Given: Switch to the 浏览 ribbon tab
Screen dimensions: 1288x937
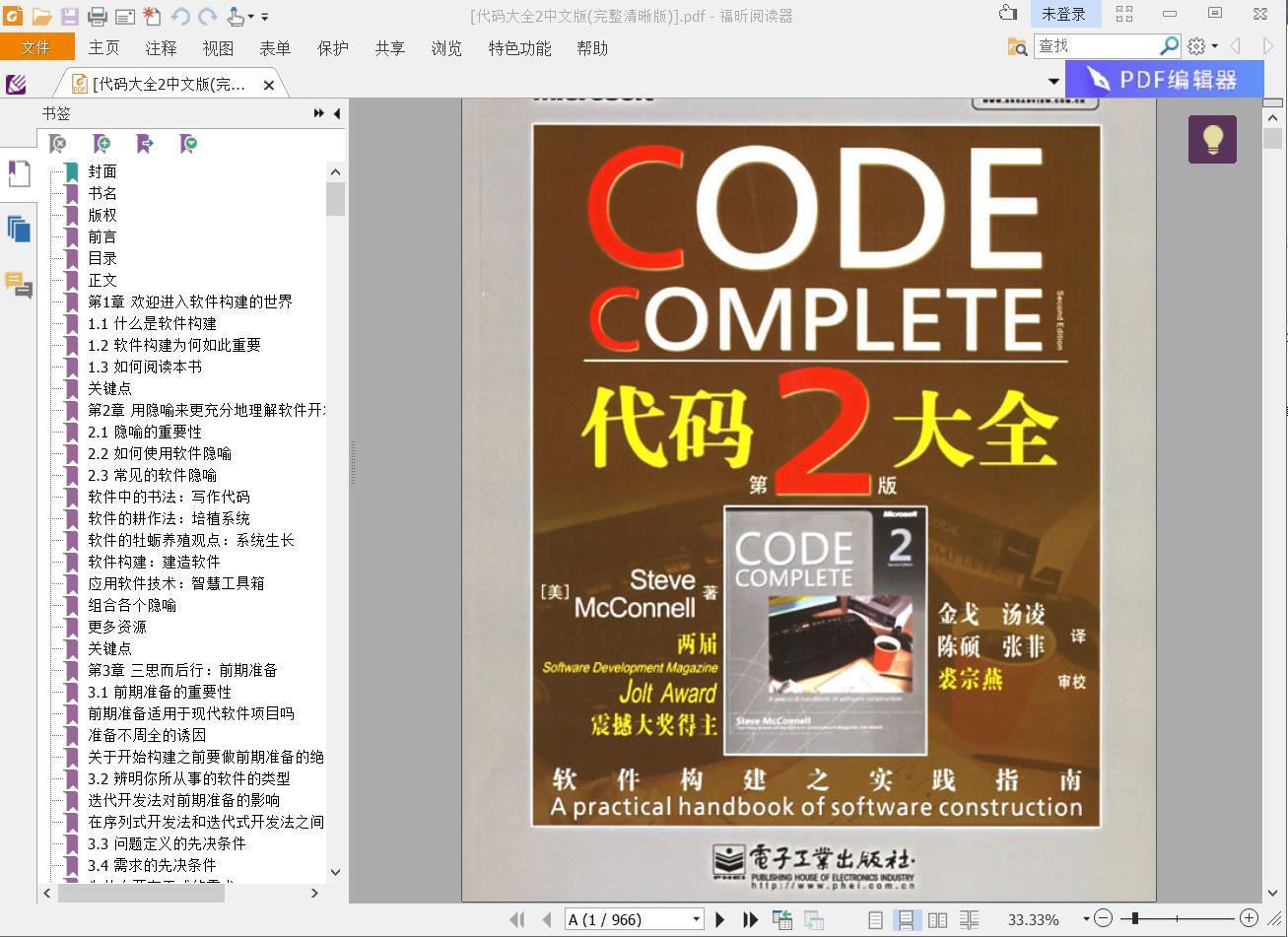Looking at the screenshot, I should [446, 48].
